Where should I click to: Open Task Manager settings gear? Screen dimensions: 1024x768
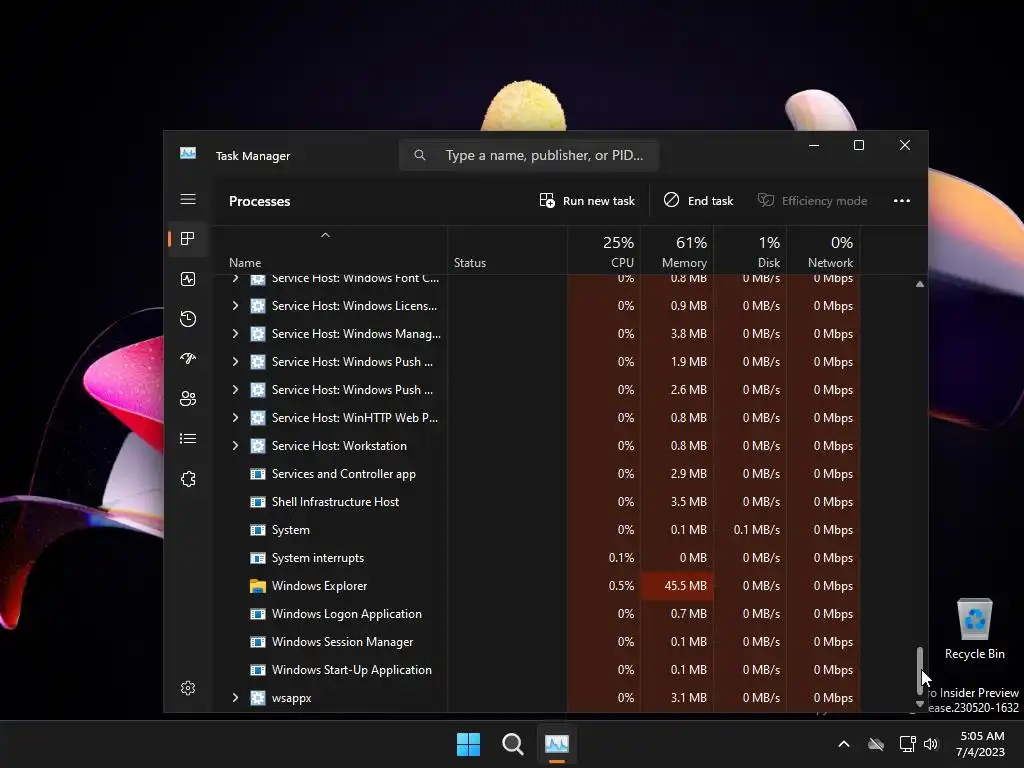(188, 688)
